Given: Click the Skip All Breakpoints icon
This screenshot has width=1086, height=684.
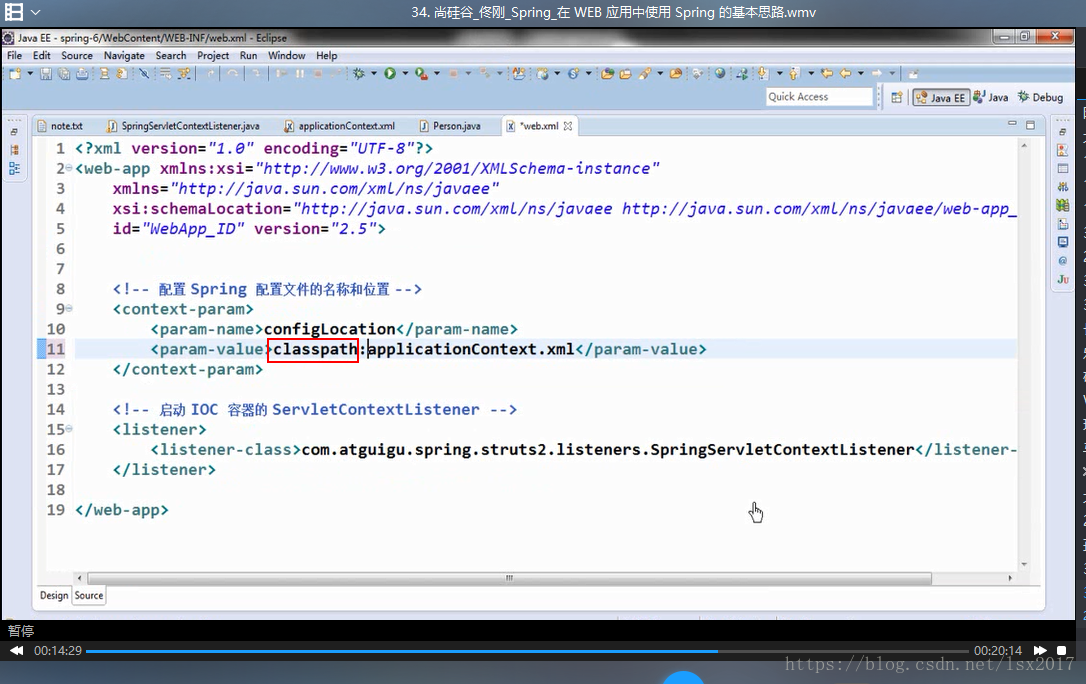Looking at the screenshot, I should tap(144, 73).
